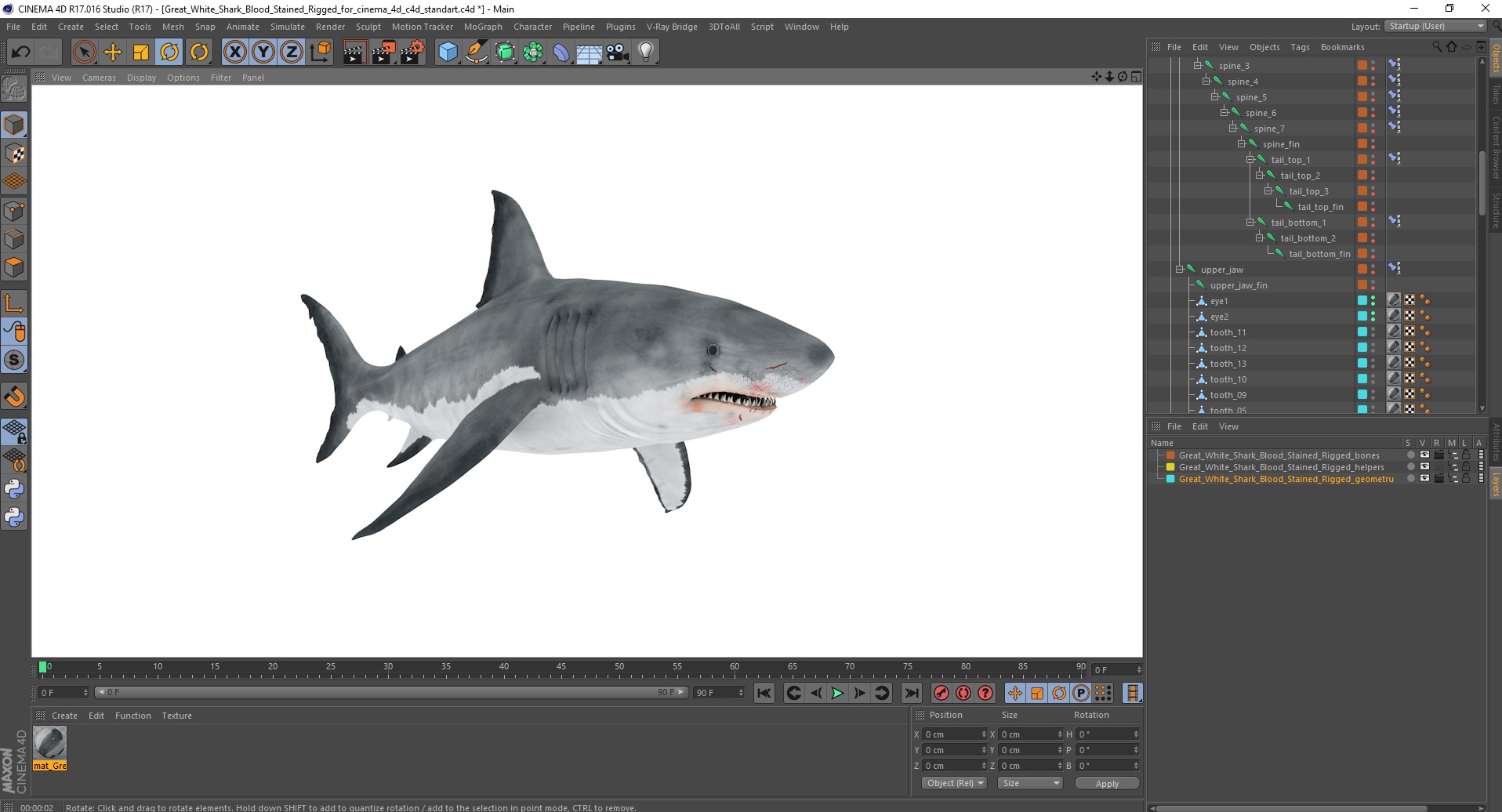Open the Simulate menu
The width and height of the screenshot is (1502, 812).
point(288,27)
